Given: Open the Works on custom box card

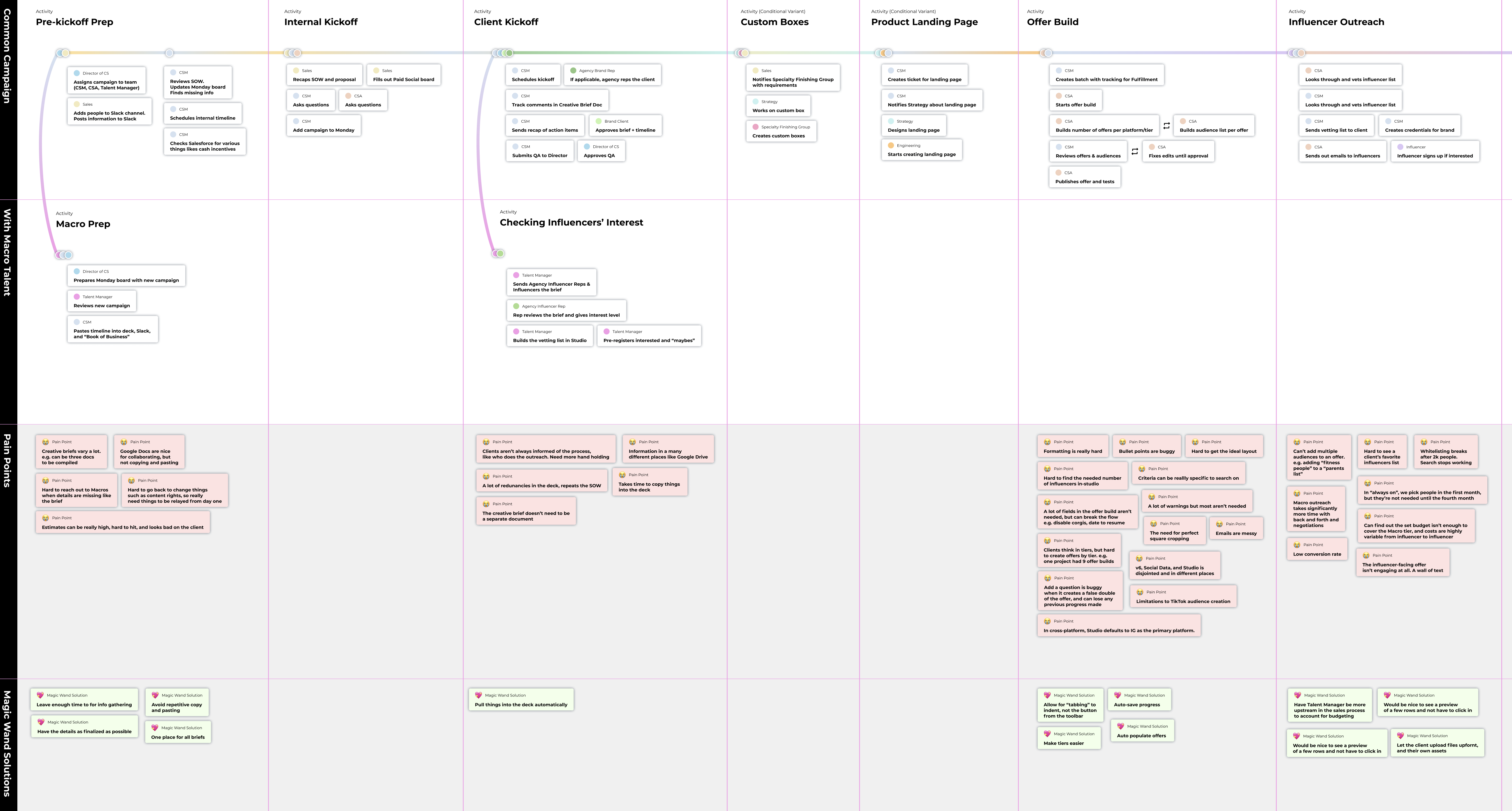Looking at the screenshot, I should (x=778, y=106).
